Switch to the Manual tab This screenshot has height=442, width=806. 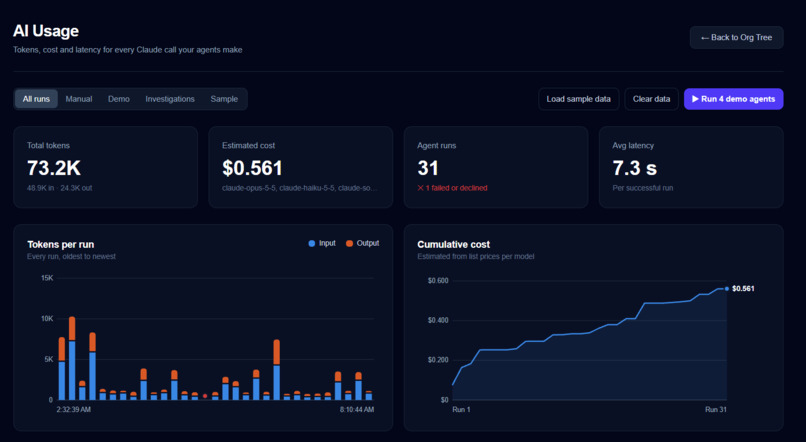click(79, 99)
